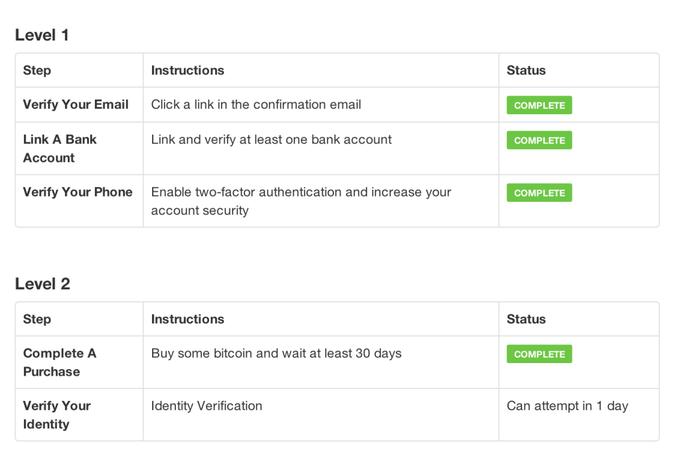
Task: Select the Link A Bank Account step label
Action: pos(59,149)
